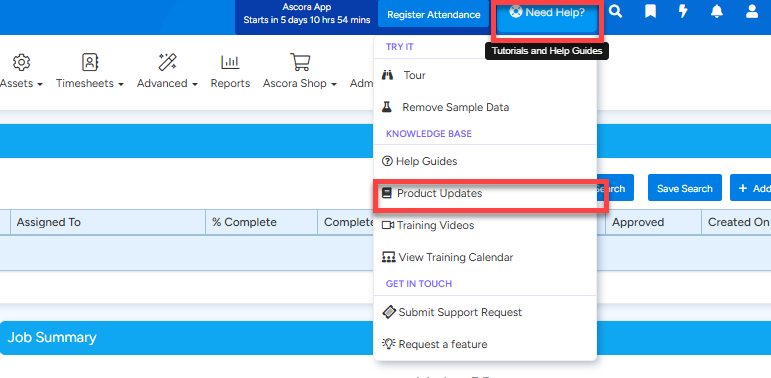Click the KNOWLEDGE BASE section label
Screen dimensions: 771x378
(x=429, y=134)
